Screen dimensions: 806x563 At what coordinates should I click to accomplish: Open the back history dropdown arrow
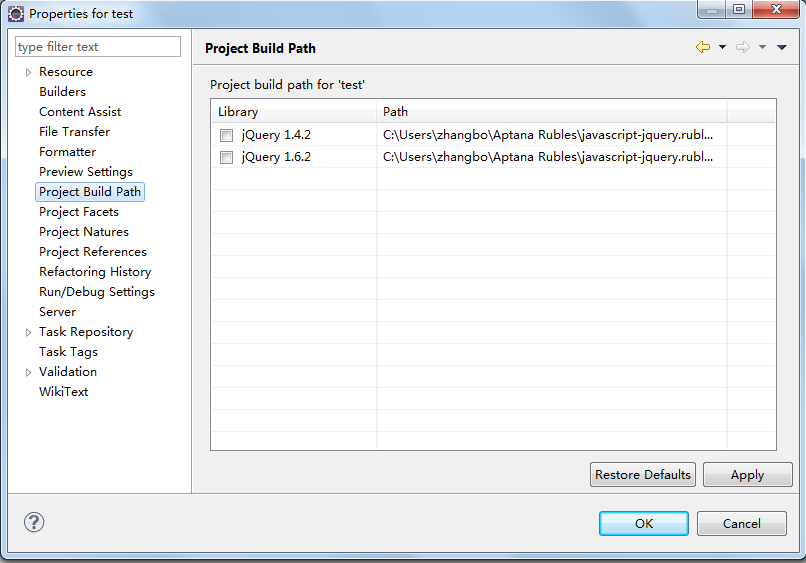[722, 47]
